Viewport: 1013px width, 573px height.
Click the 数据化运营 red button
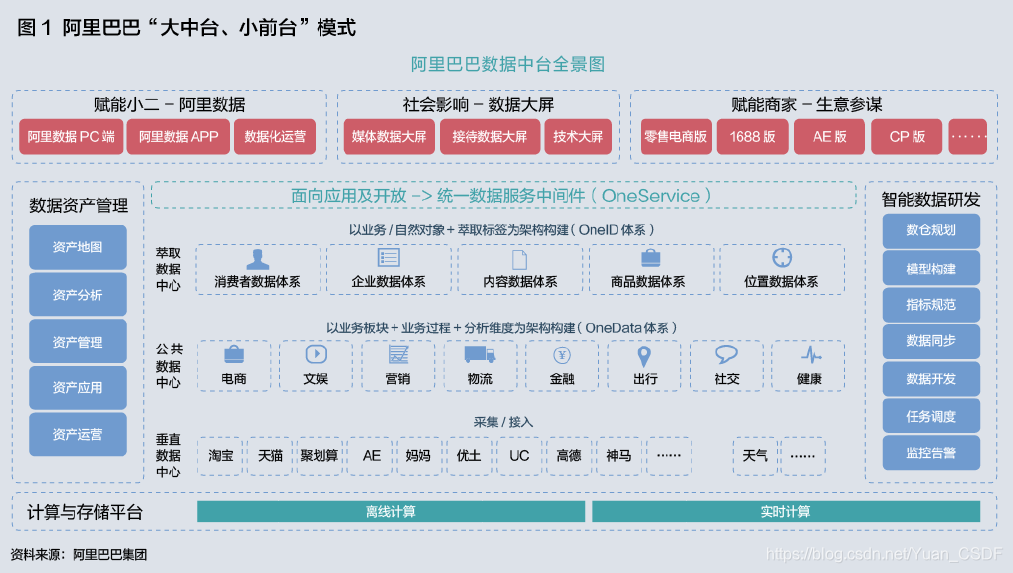(x=275, y=136)
